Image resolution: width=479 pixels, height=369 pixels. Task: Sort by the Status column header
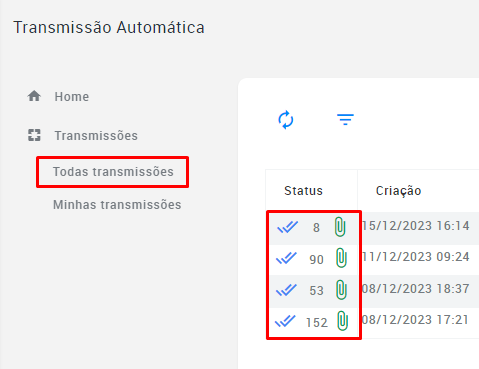[303, 191]
